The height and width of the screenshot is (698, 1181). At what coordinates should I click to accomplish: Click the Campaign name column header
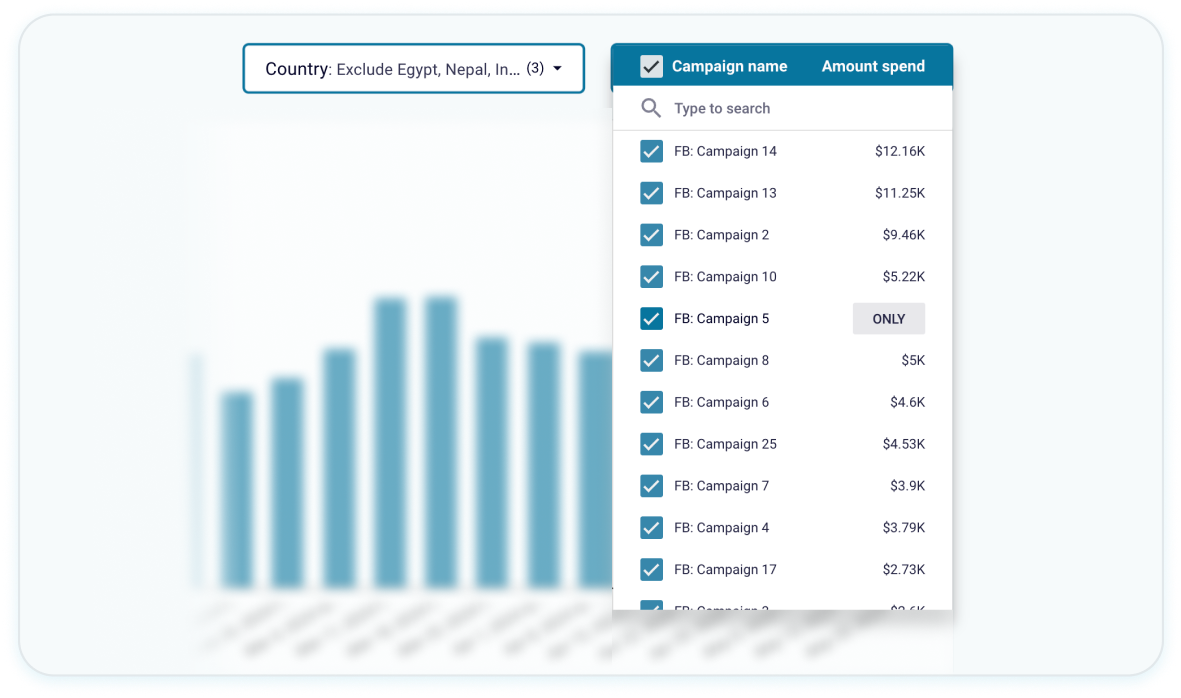click(x=729, y=67)
